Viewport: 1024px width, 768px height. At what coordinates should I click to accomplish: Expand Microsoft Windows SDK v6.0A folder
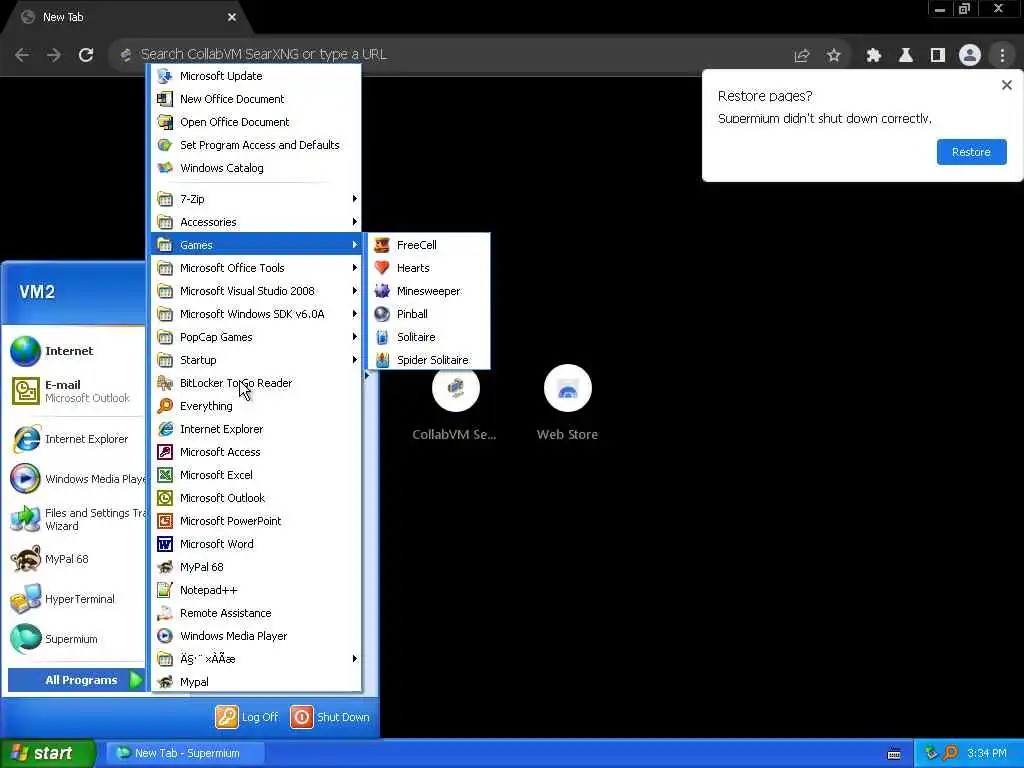[x=256, y=313]
